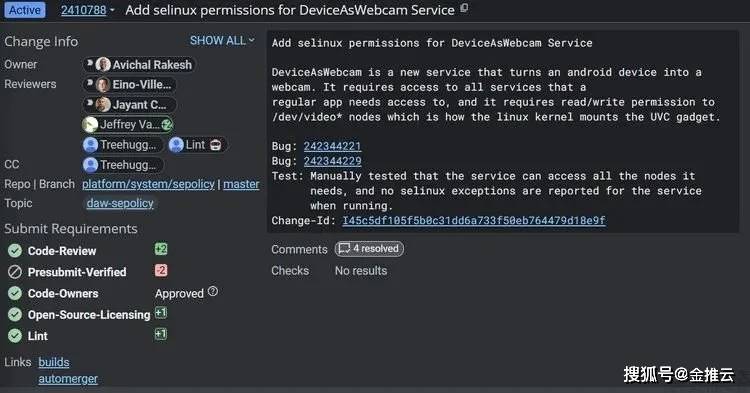Open Bug 242344221 link
The width and height of the screenshot is (750, 393).
pos(332,146)
